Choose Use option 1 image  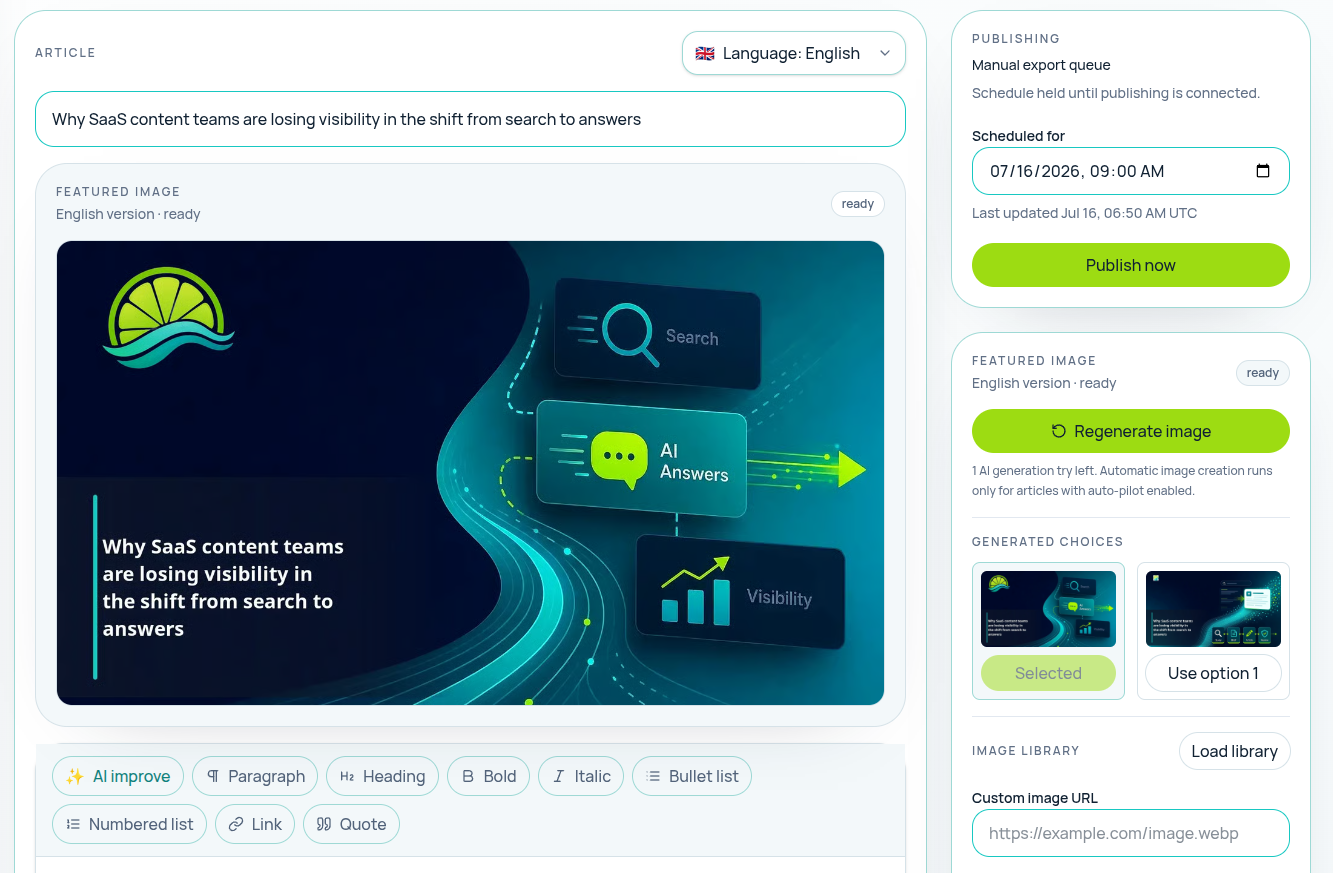(1213, 673)
